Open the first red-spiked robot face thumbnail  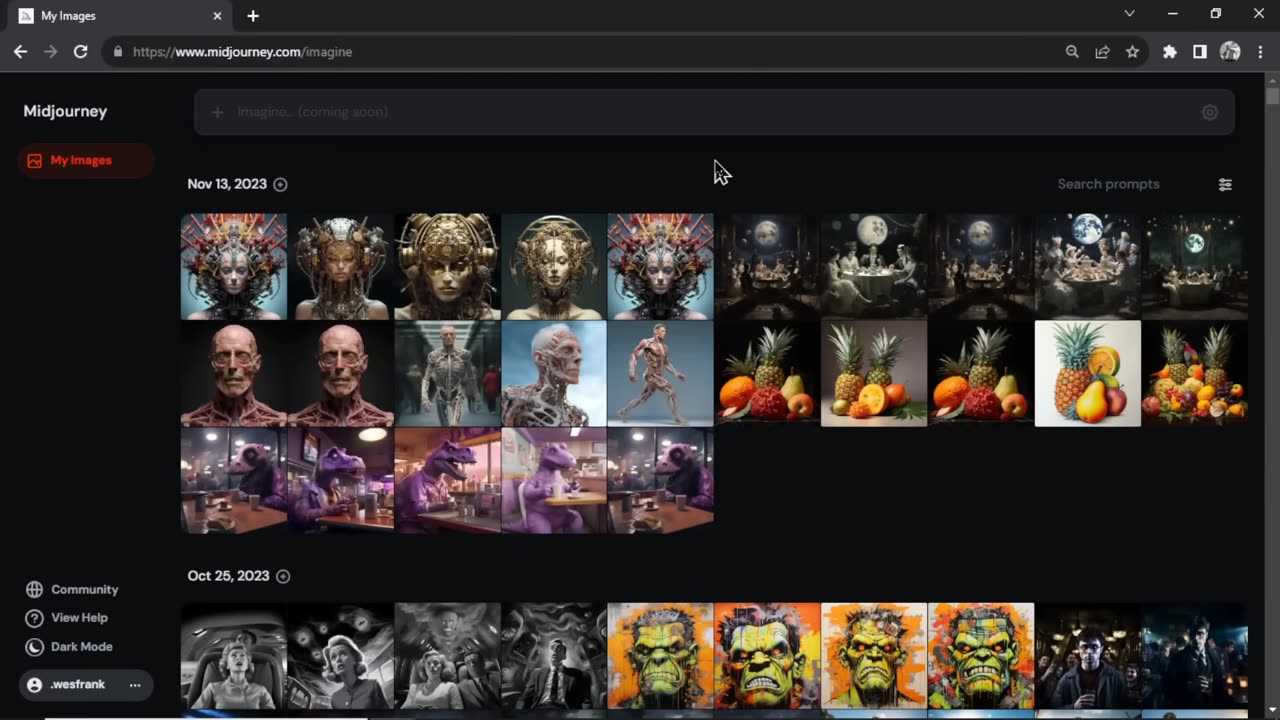[234, 266]
